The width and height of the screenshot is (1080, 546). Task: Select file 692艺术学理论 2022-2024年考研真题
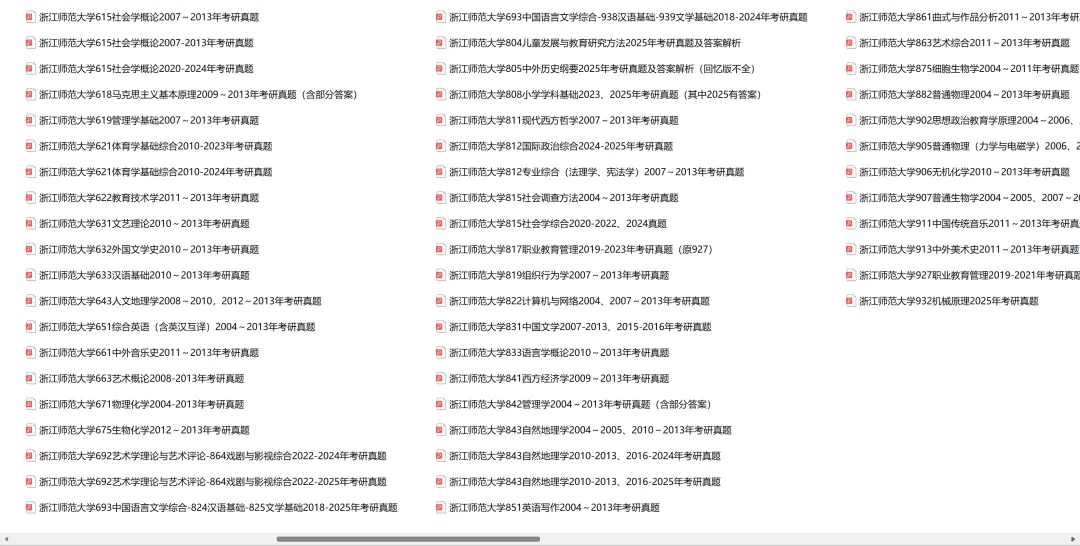pyautogui.click(x=206, y=456)
